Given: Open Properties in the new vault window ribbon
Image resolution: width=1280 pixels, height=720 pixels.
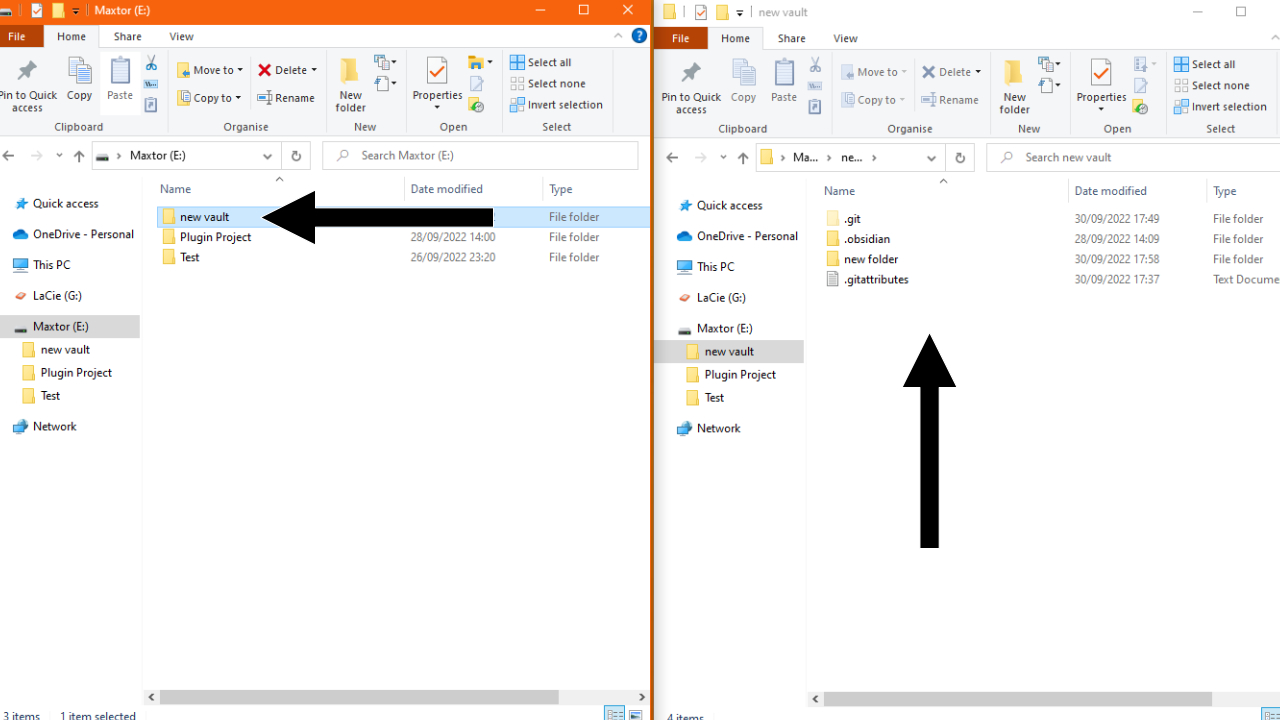Looking at the screenshot, I should tap(1101, 83).
